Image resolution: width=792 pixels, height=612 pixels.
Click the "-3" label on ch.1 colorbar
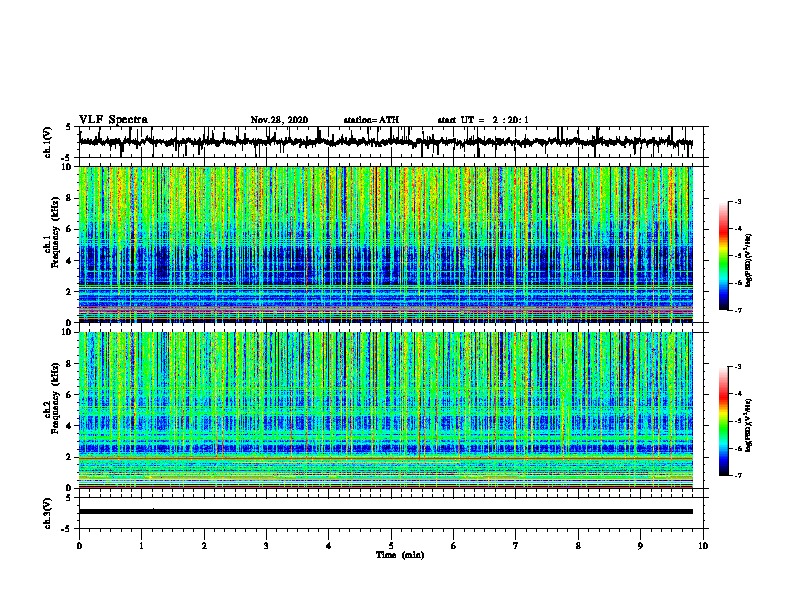[x=738, y=202]
